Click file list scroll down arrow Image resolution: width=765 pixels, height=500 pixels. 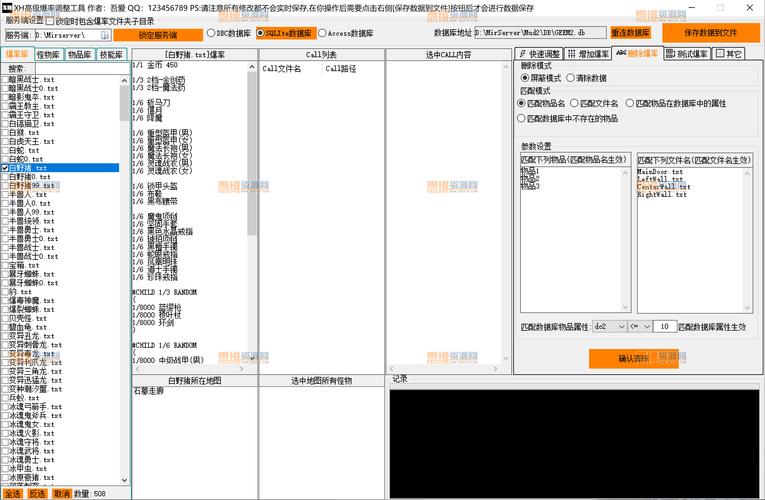point(124,480)
